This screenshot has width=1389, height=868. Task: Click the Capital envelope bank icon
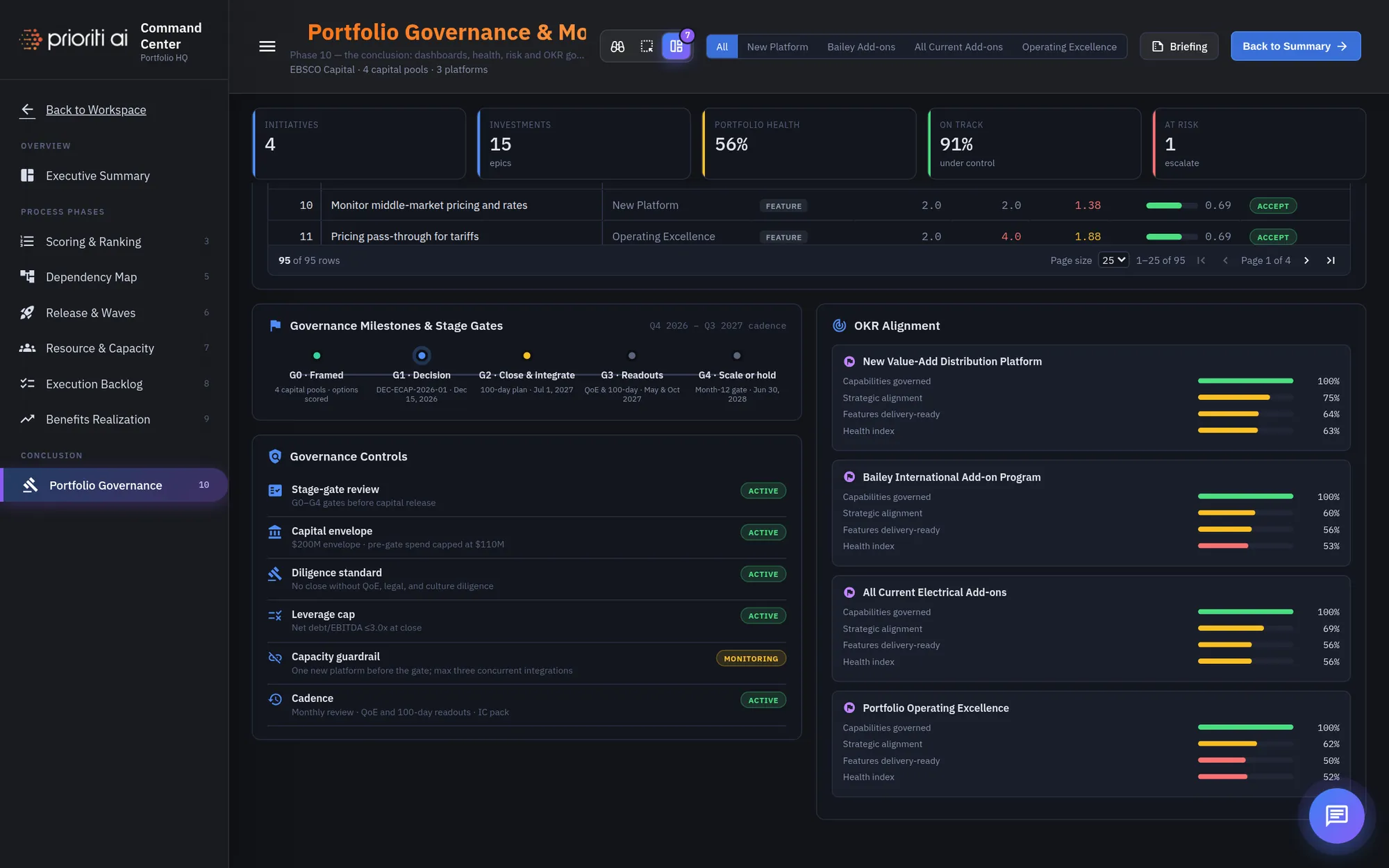tap(275, 532)
